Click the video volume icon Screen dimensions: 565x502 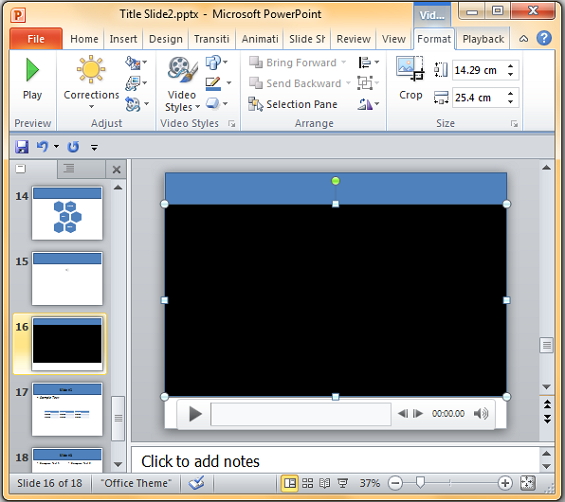click(x=481, y=414)
